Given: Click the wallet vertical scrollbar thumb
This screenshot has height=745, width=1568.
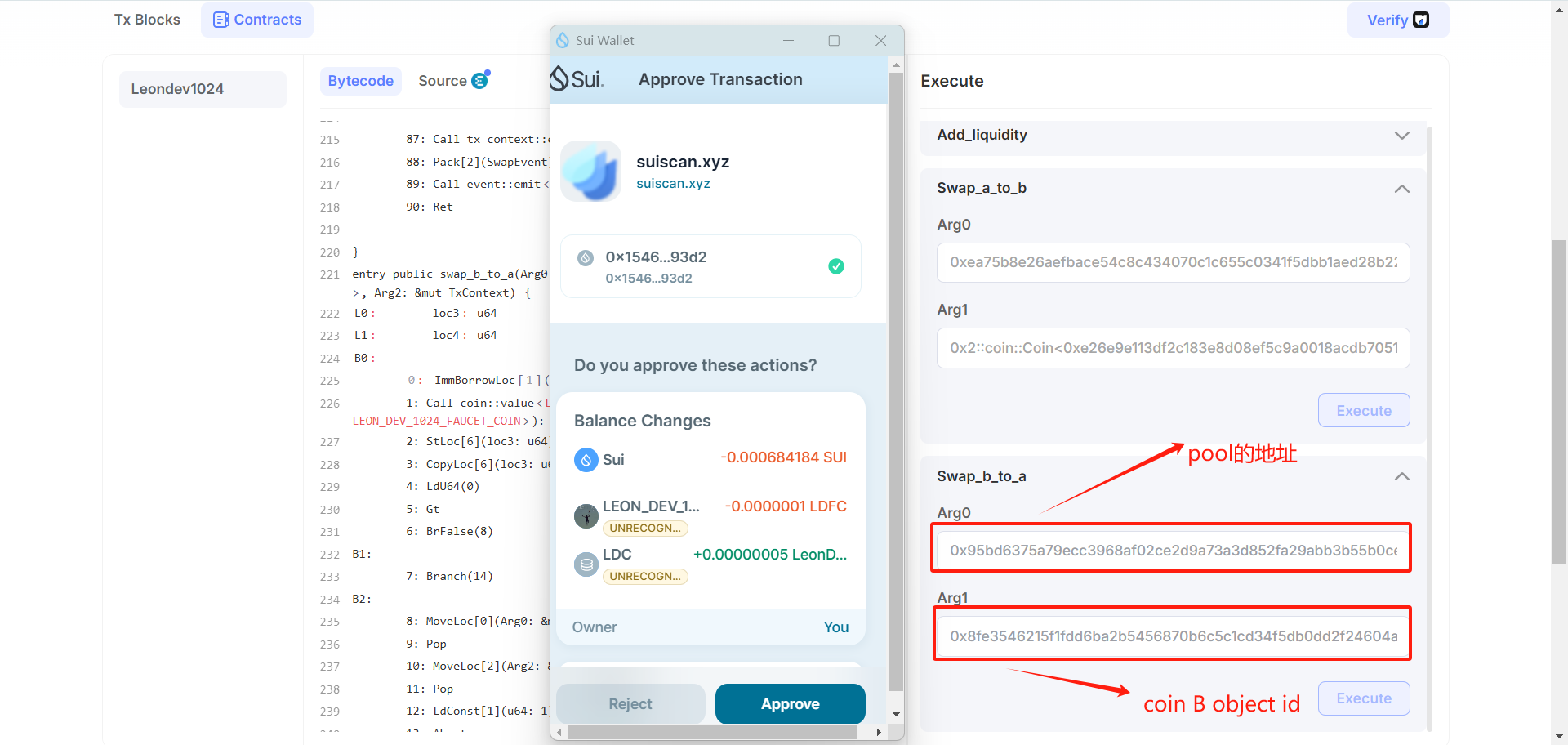Looking at the screenshot, I should click(x=896, y=381).
